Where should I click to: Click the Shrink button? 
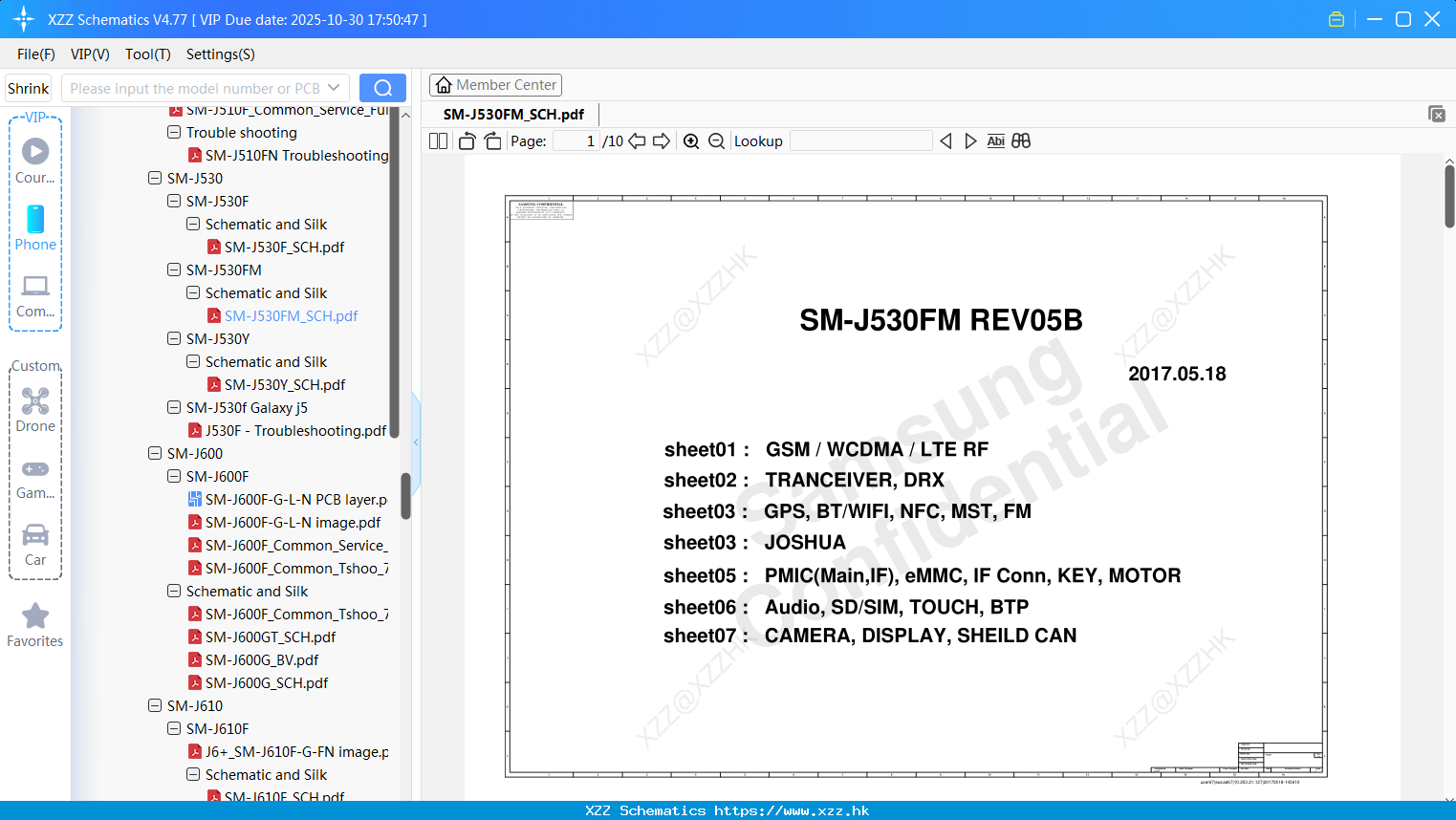(28, 88)
